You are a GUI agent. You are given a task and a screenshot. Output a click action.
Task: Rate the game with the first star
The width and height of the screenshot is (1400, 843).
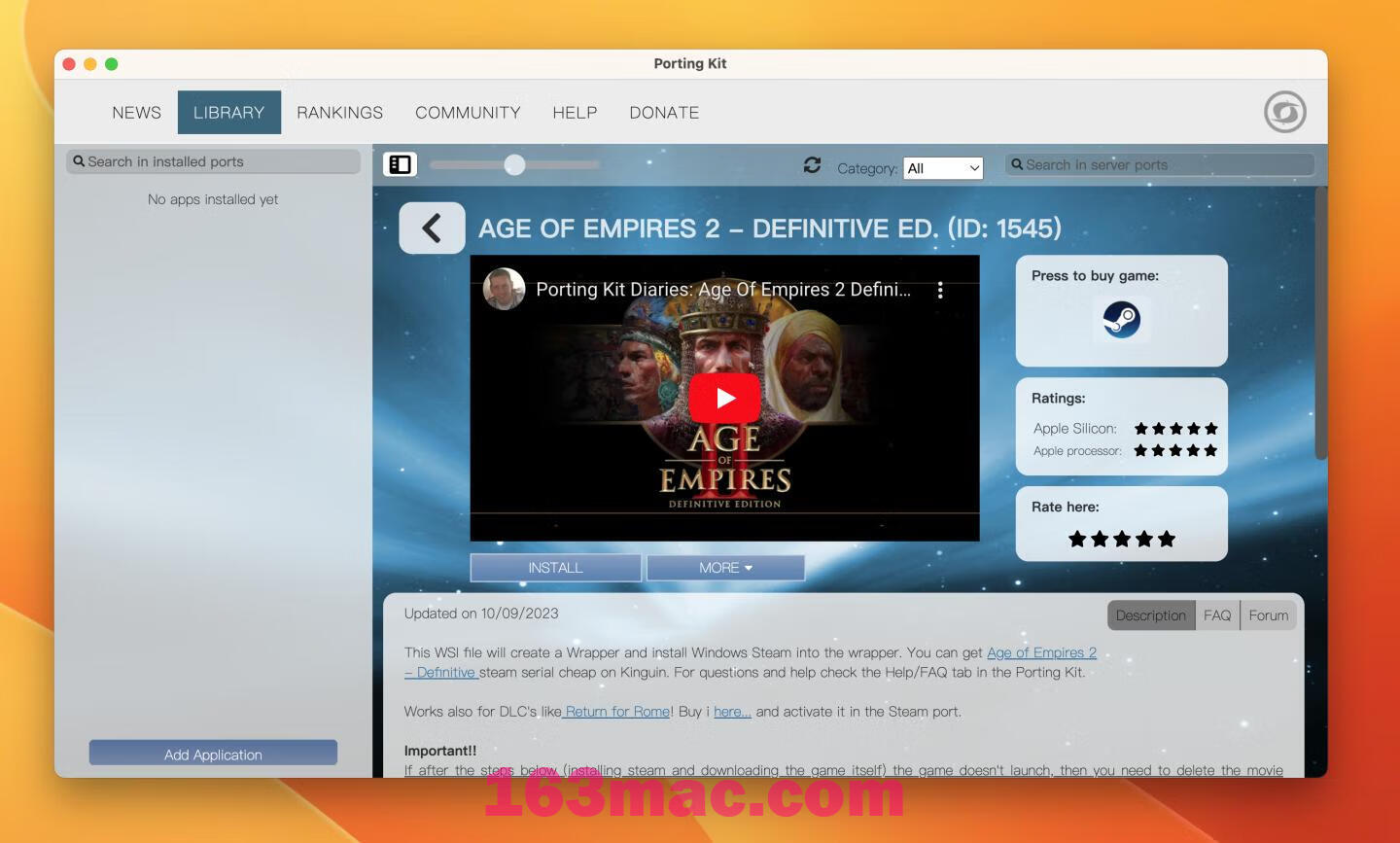(x=1077, y=539)
